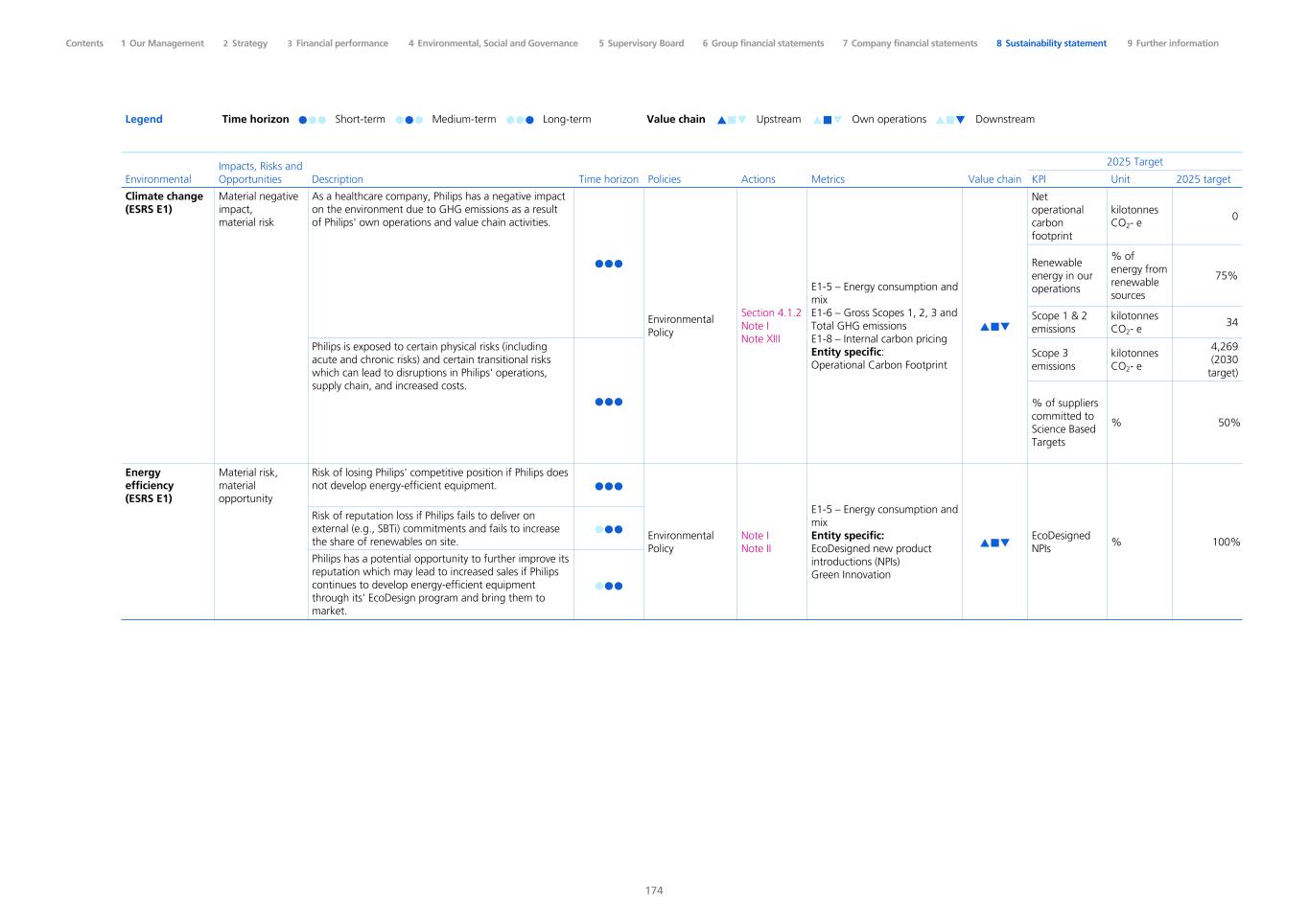Click Climate change value chain shapes icon
1309x924 pixels.
coord(994,327)
